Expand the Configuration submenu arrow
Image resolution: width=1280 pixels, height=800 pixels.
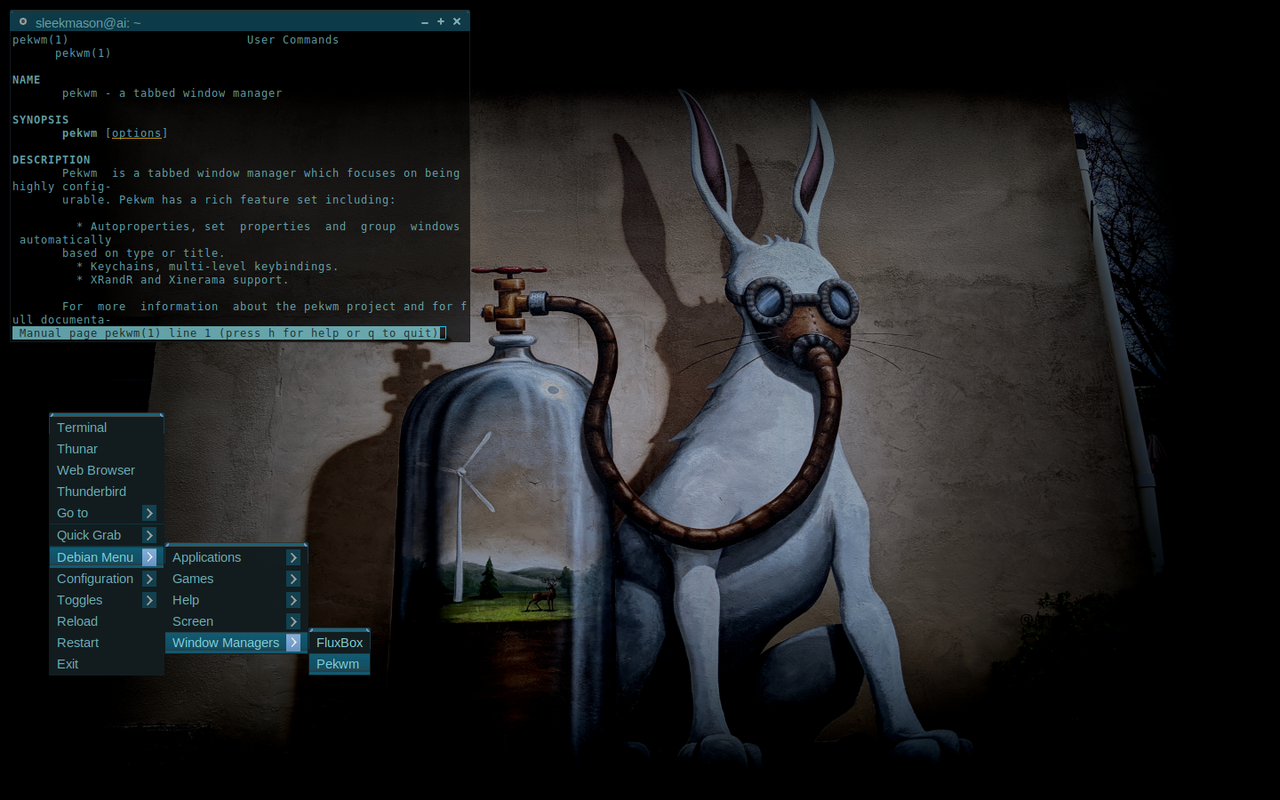pyautogui.click(x=149, y=579)
